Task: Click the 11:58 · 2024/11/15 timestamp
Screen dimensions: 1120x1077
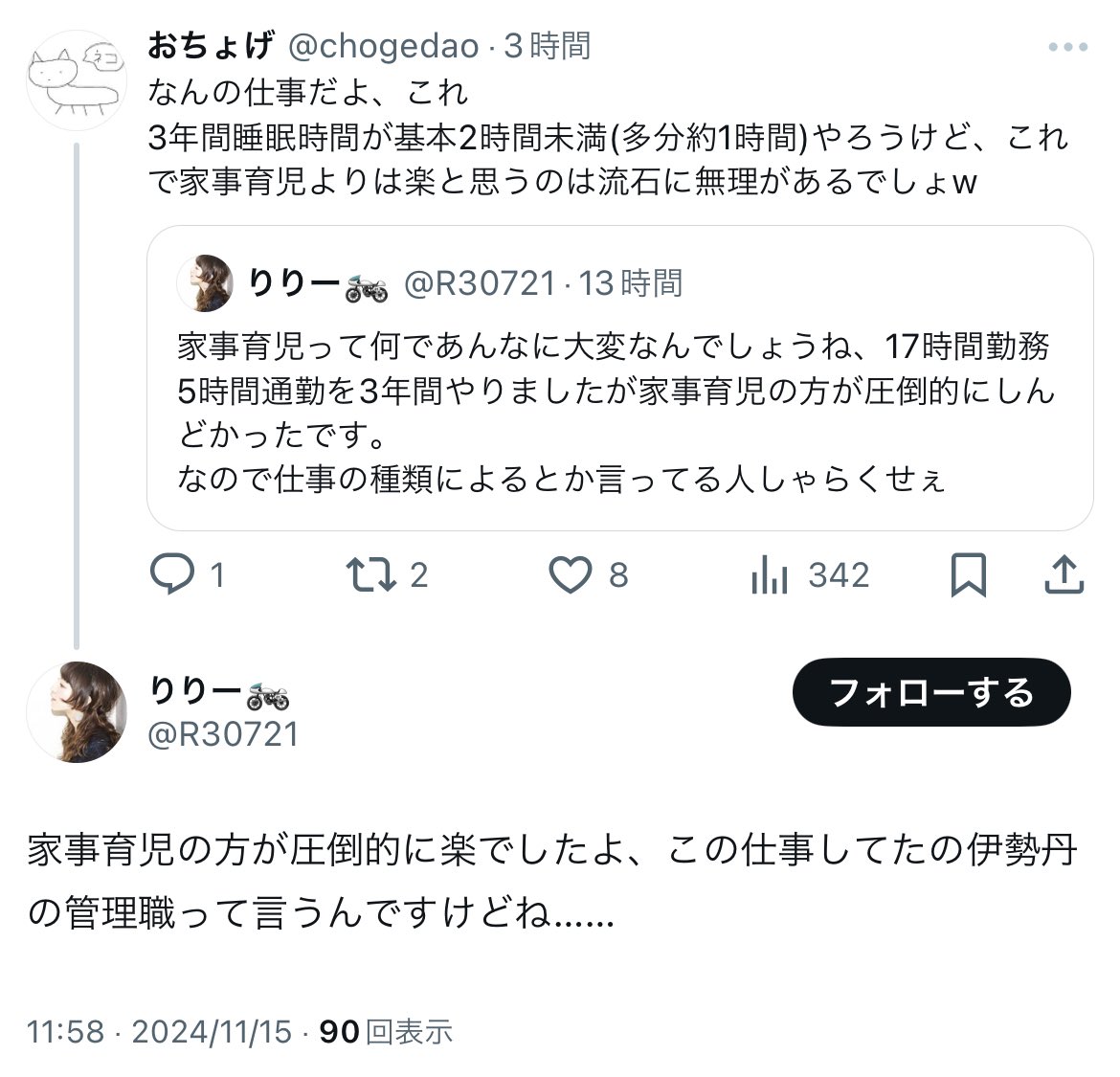Action: 159,1031
